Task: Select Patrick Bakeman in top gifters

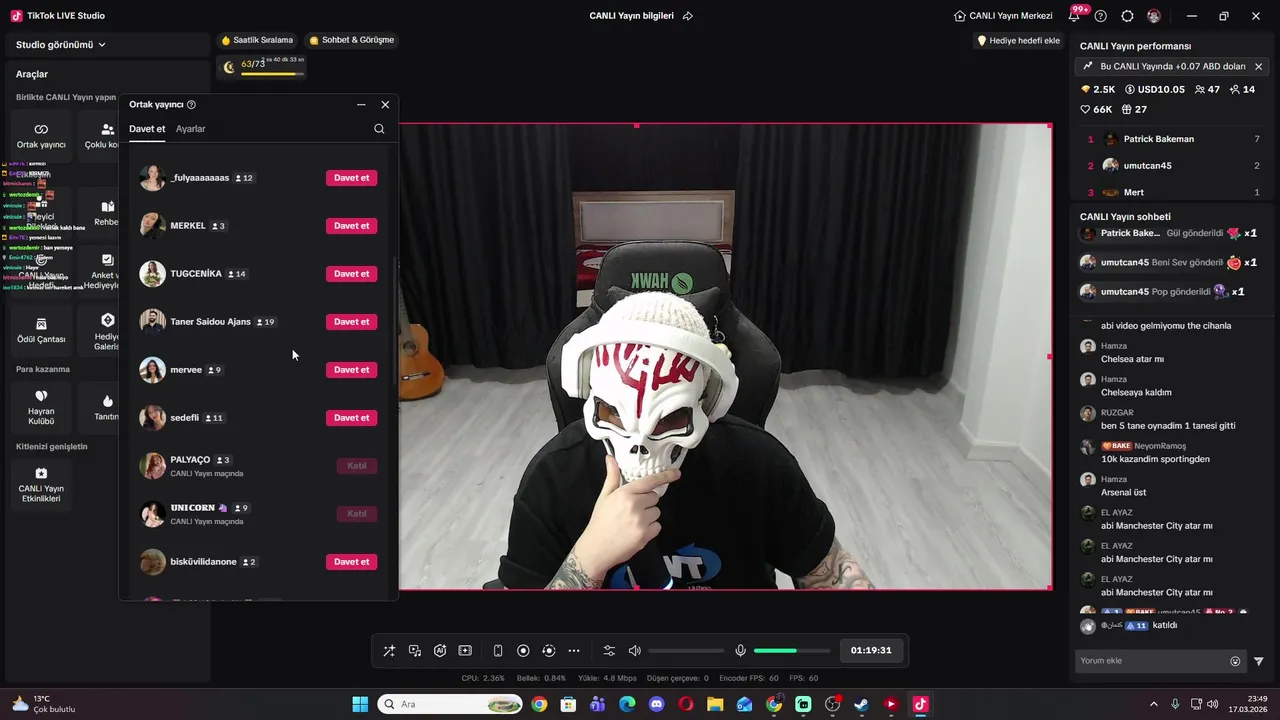Action: [x=1174, y=139]
